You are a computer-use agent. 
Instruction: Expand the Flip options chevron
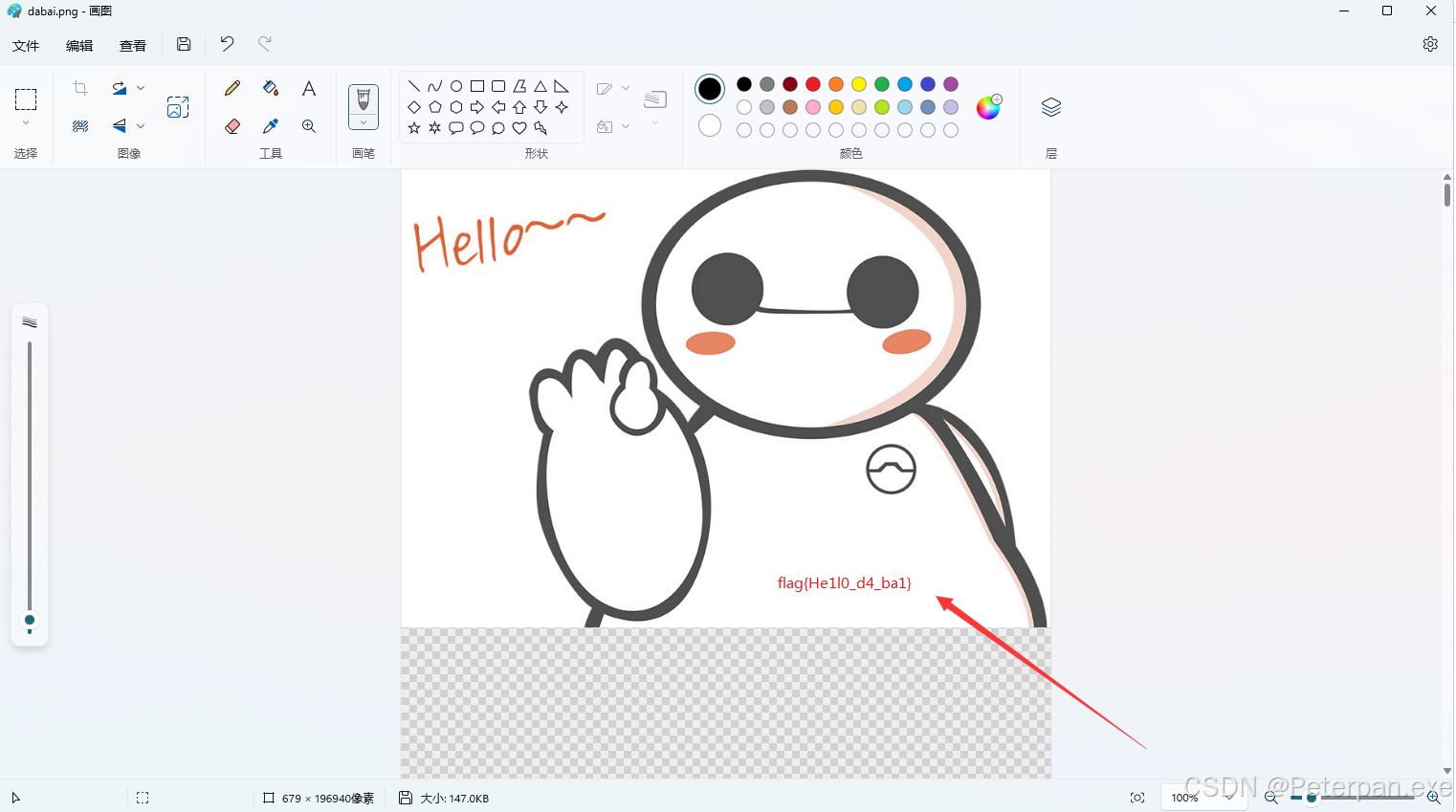click(x=141, y=125)
